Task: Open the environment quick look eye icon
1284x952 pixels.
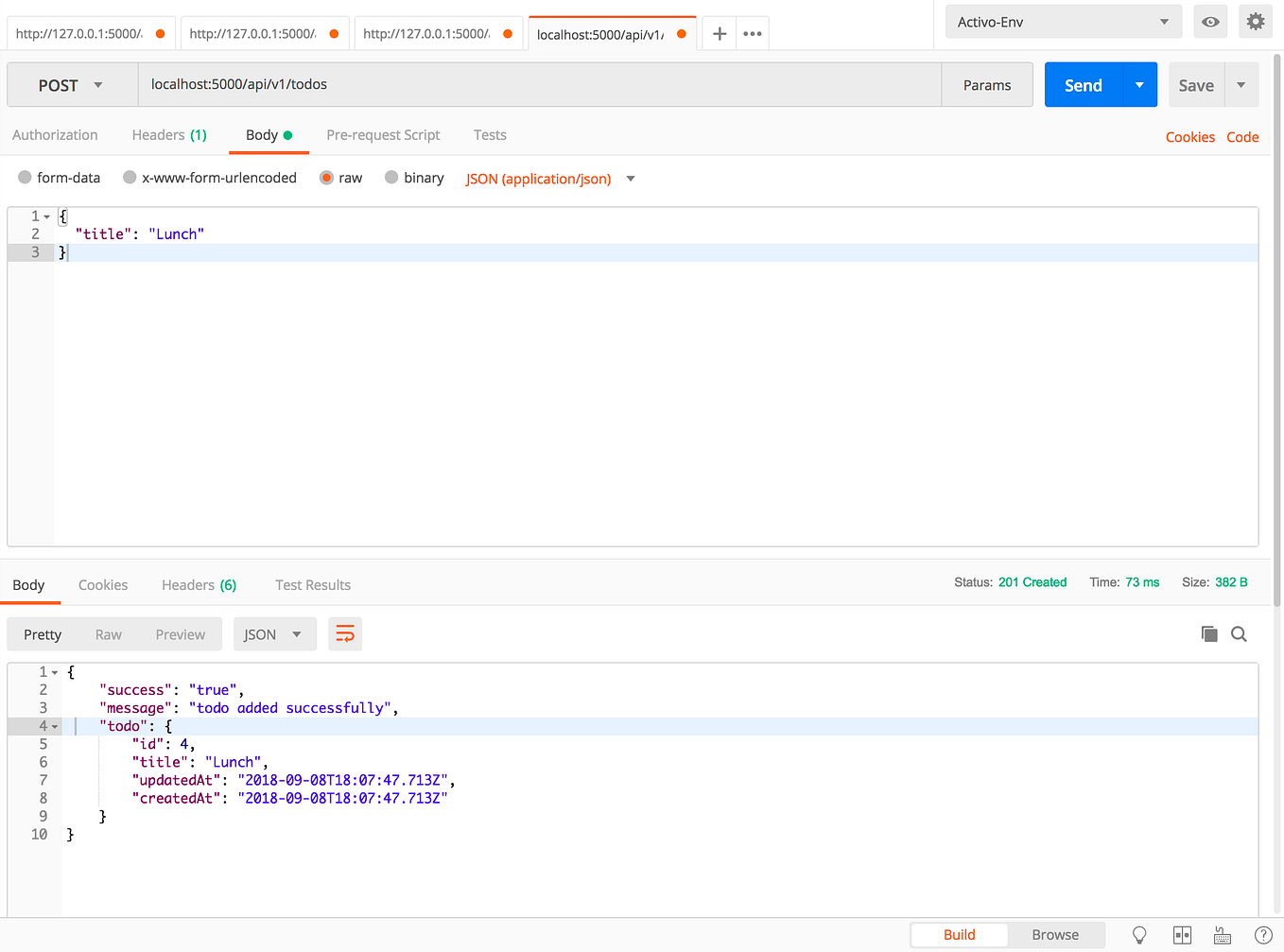Action: pos(1210,21)
